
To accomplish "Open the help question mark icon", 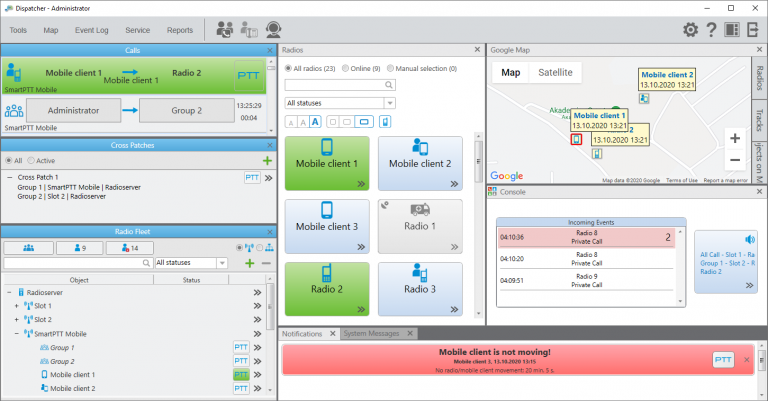I will pos(711,30).
